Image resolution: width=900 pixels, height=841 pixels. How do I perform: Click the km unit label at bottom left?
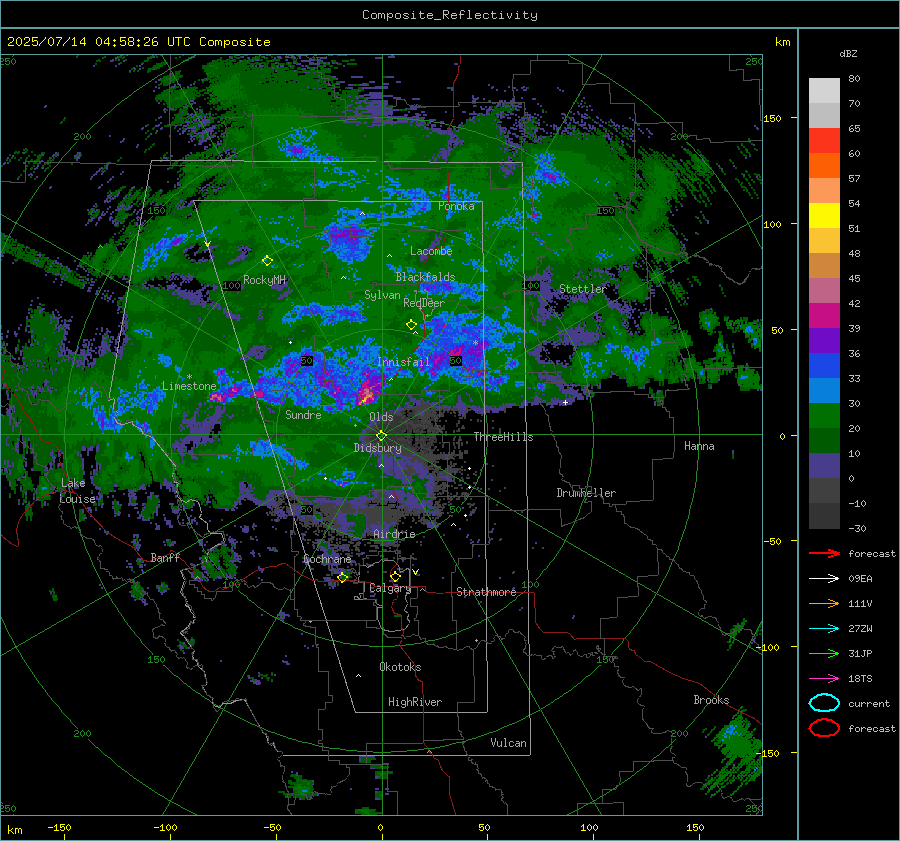14,830
